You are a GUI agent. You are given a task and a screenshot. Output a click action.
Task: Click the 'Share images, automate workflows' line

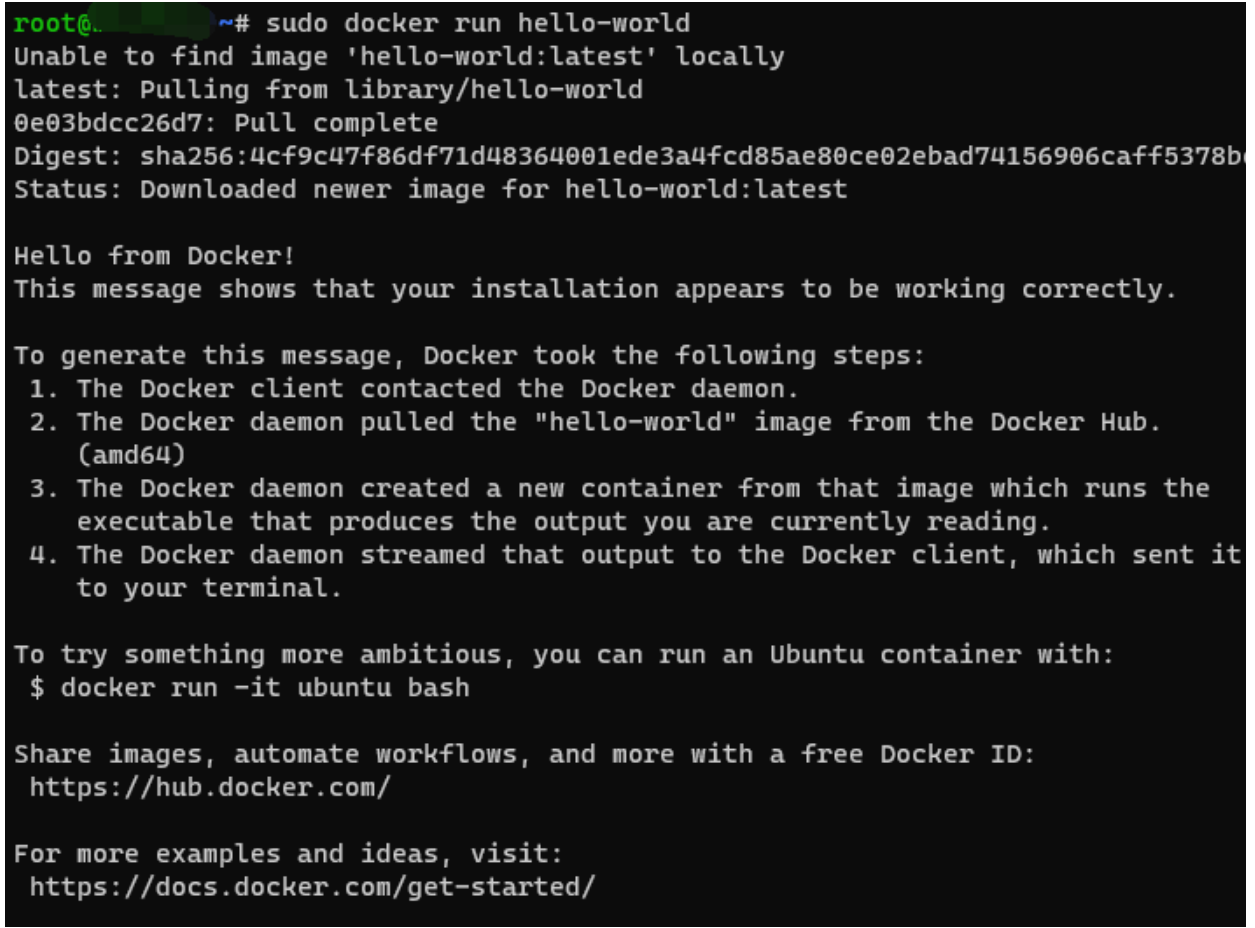(x=524, y=754)
